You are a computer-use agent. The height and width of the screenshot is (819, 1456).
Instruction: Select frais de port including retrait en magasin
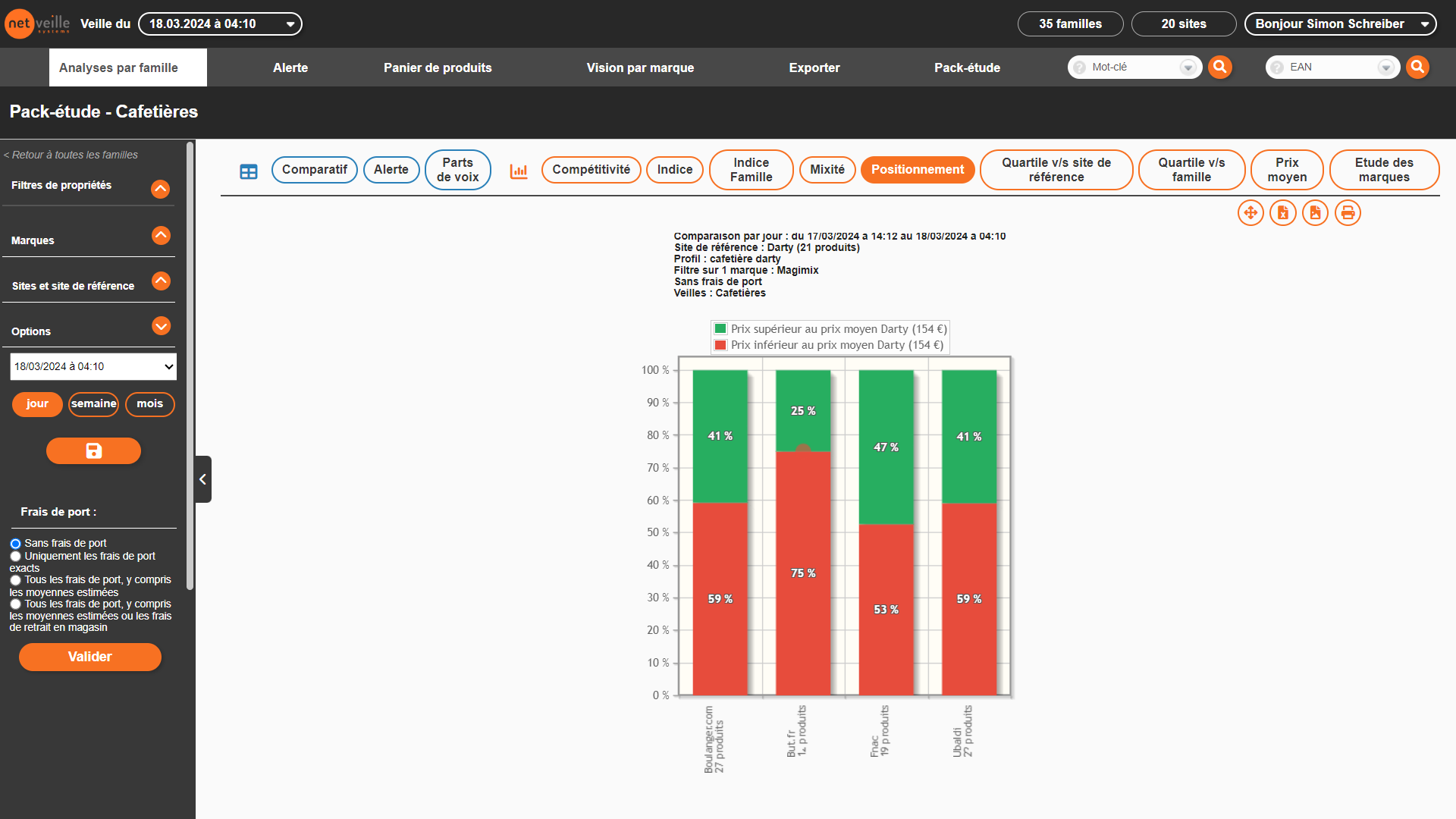15,604
